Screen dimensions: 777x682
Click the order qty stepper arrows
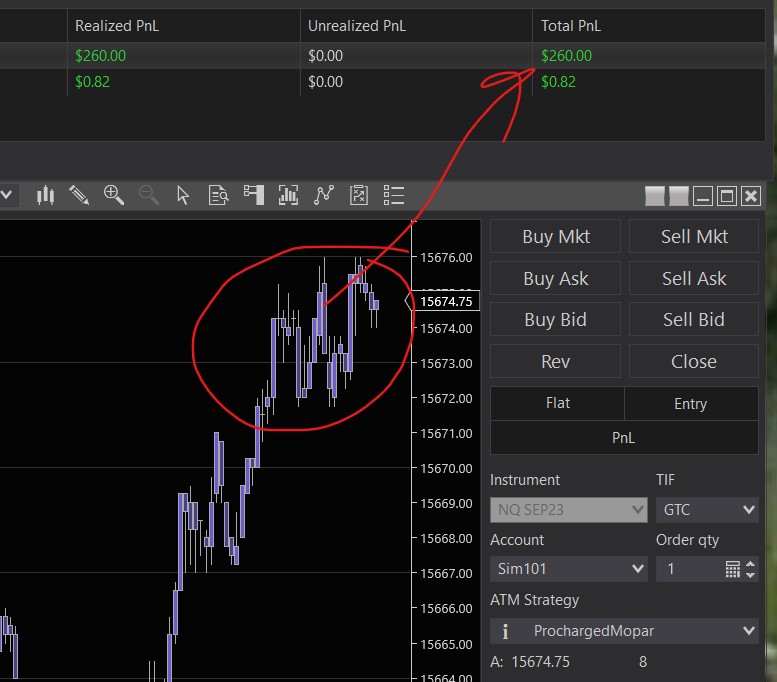point(750,569)
